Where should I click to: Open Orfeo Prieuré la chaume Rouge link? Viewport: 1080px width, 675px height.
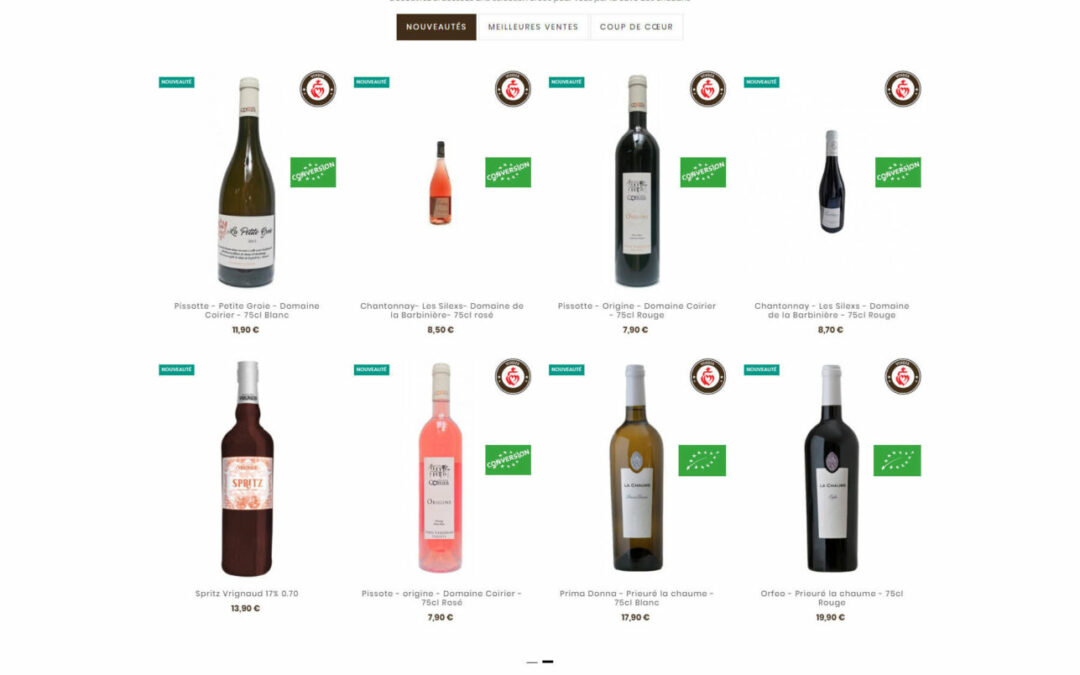click(x=831, y=598)
